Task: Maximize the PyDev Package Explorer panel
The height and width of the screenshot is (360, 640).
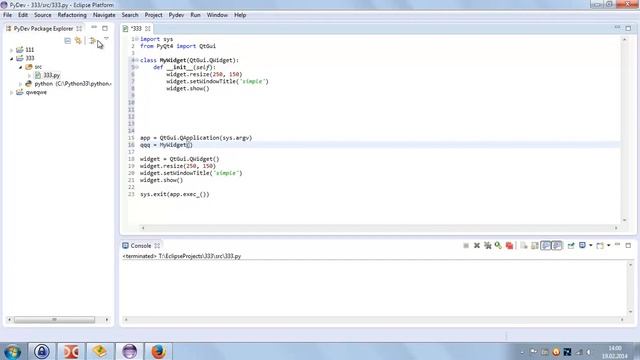Action: (105, 28)
